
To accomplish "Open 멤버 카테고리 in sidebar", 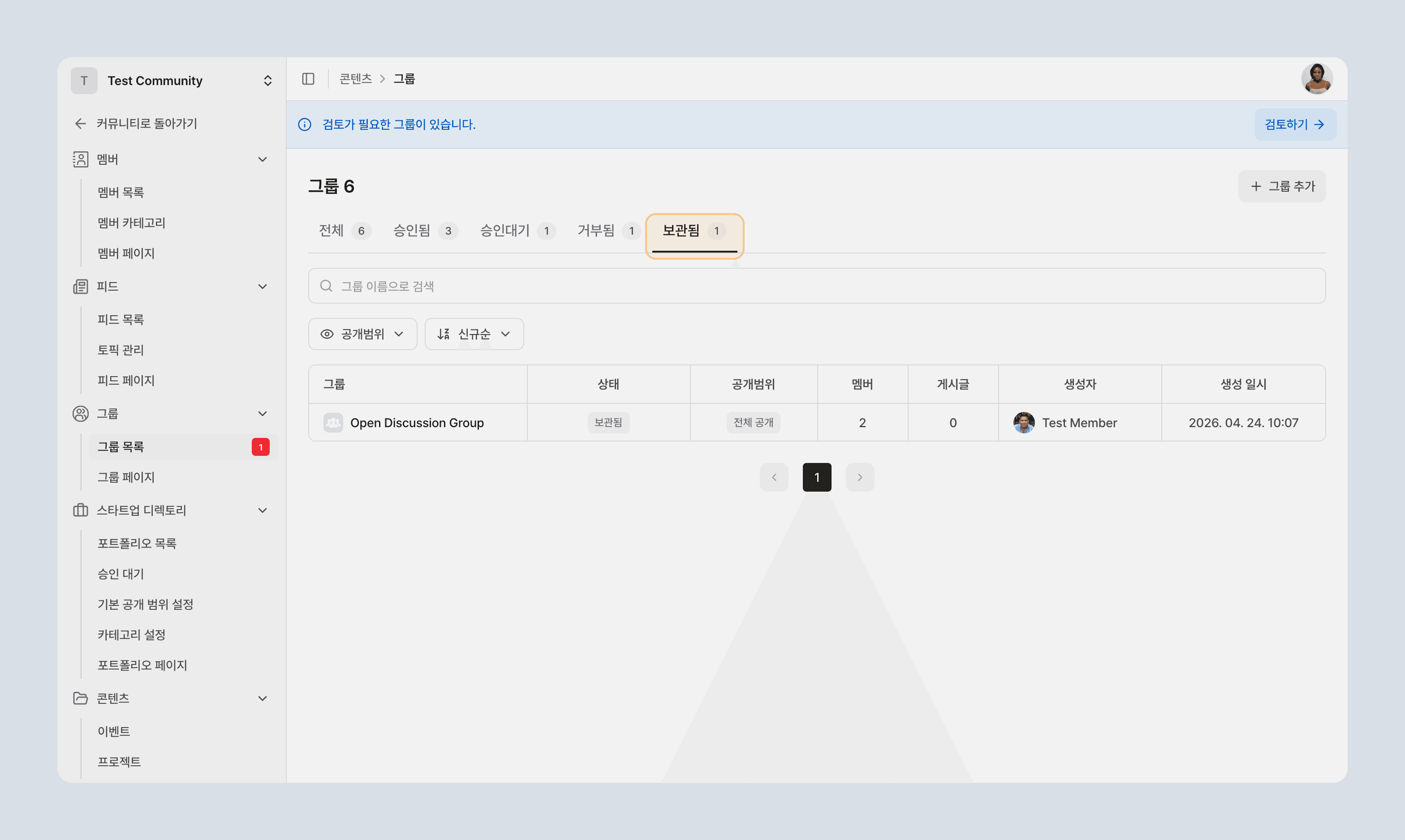I will coord(131,223).
